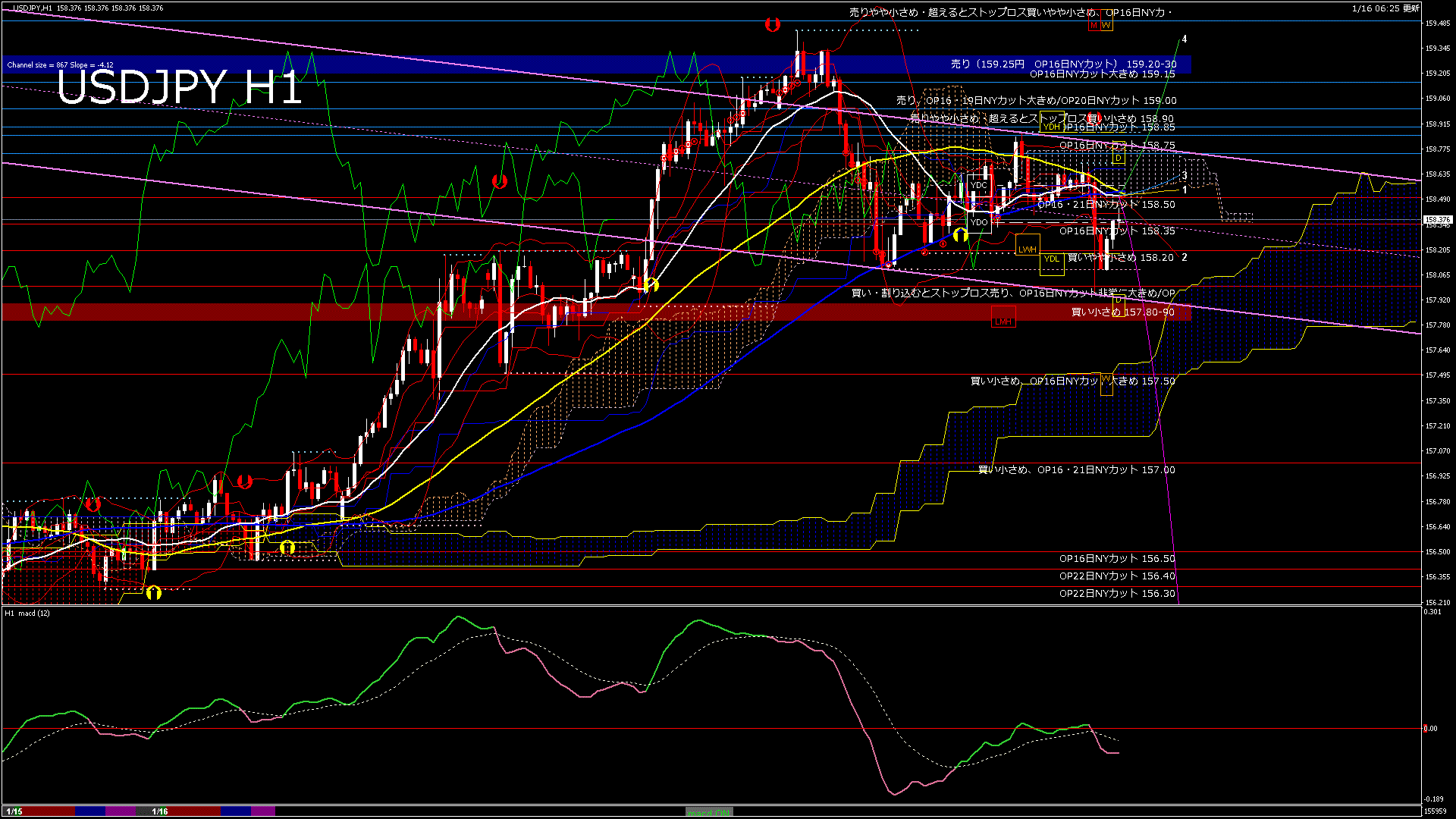The height and width of the screenshot is (819, 1456).
Task: Select the red LMH label box
Action: tap(1003, 322)
